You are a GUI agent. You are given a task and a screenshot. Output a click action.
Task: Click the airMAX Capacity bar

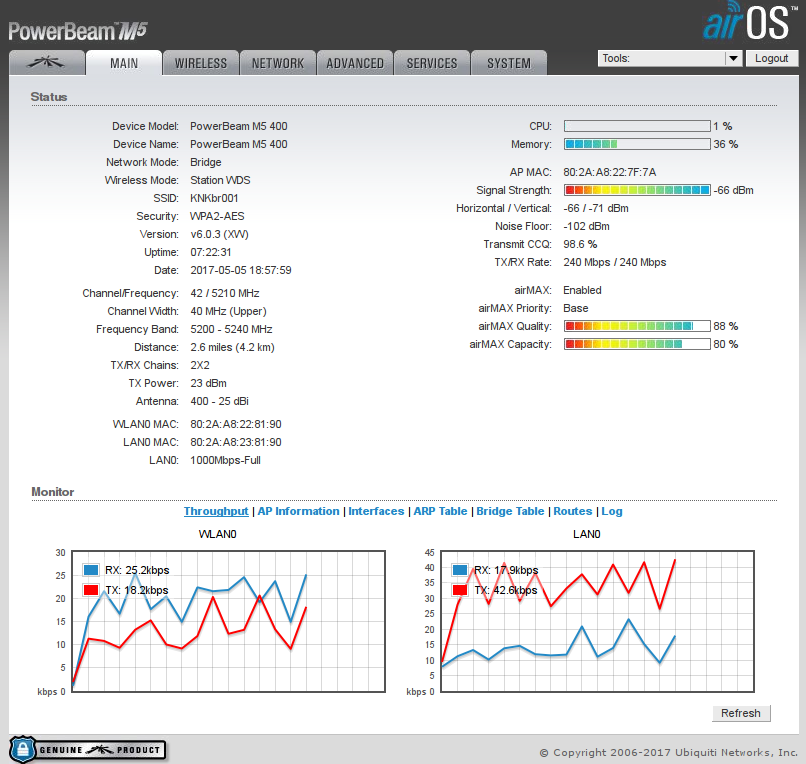click(637, 344)
